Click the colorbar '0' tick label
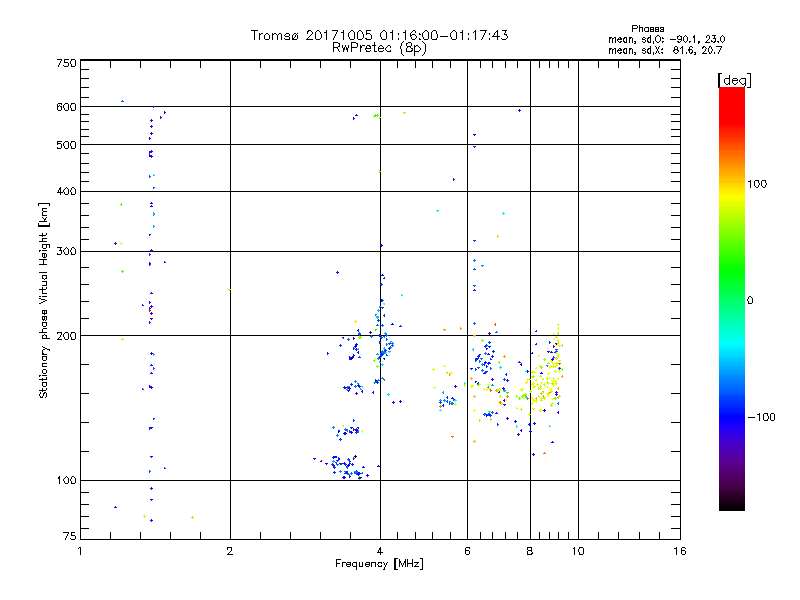Screen dimensions: 800x600 (749, 301)
